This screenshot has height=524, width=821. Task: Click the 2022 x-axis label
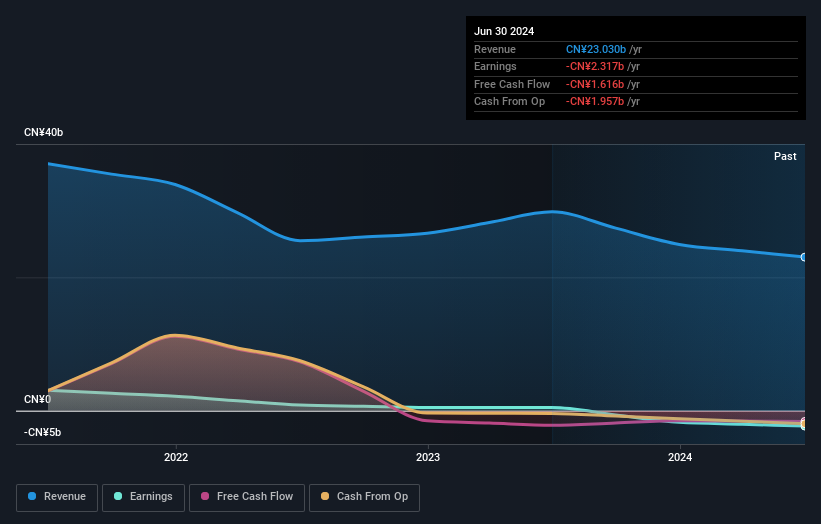(x=176, y=458)
